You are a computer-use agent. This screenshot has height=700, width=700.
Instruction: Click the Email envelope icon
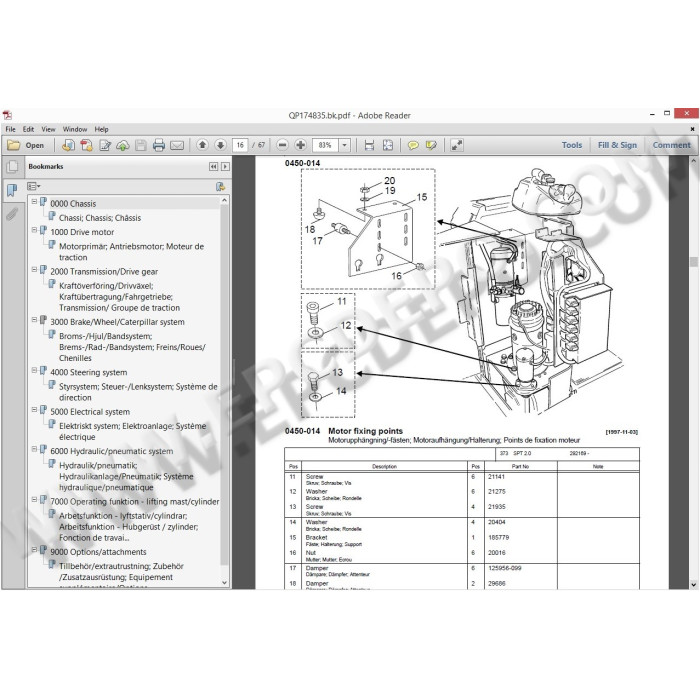tap(177, 146)
